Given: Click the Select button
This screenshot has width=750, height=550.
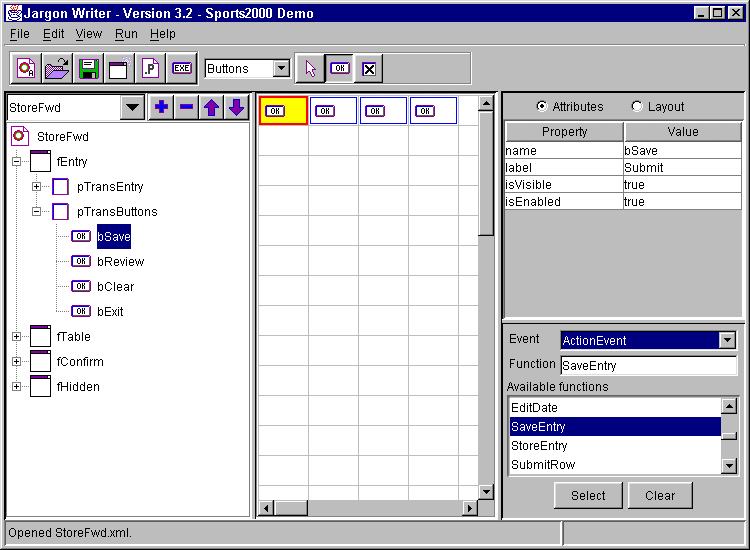Looking at the screenshot, I should (588, 495).
